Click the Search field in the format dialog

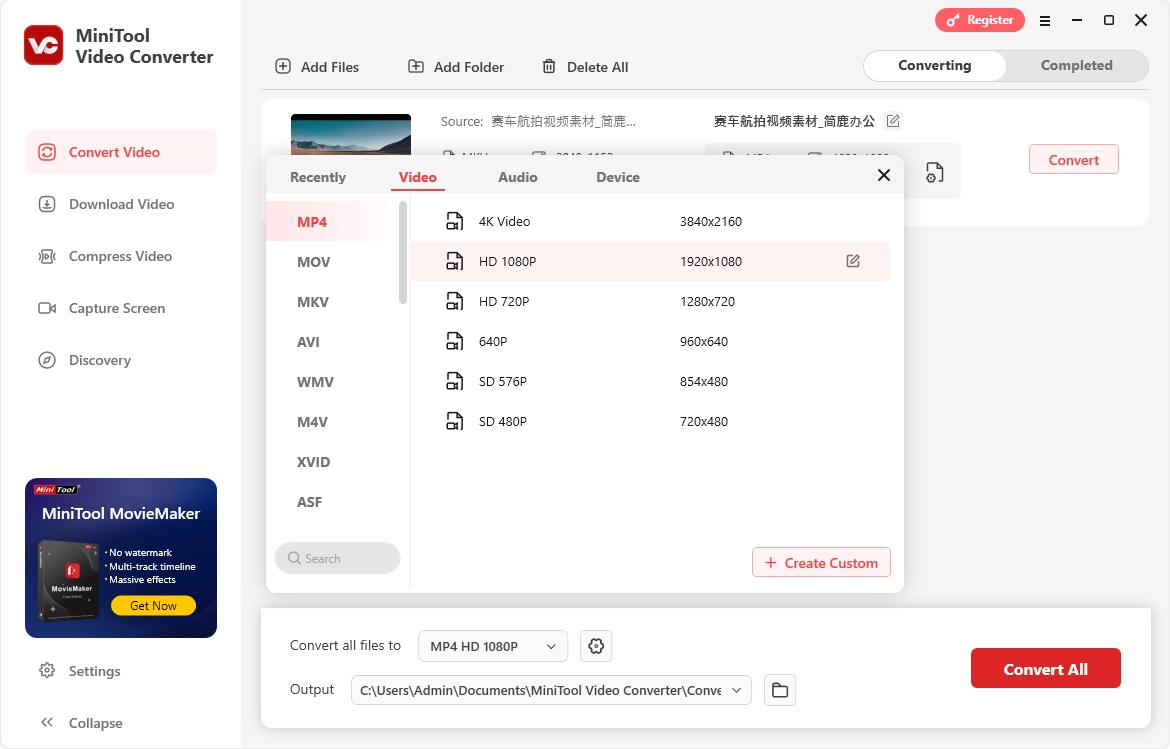tap(337, 558)
